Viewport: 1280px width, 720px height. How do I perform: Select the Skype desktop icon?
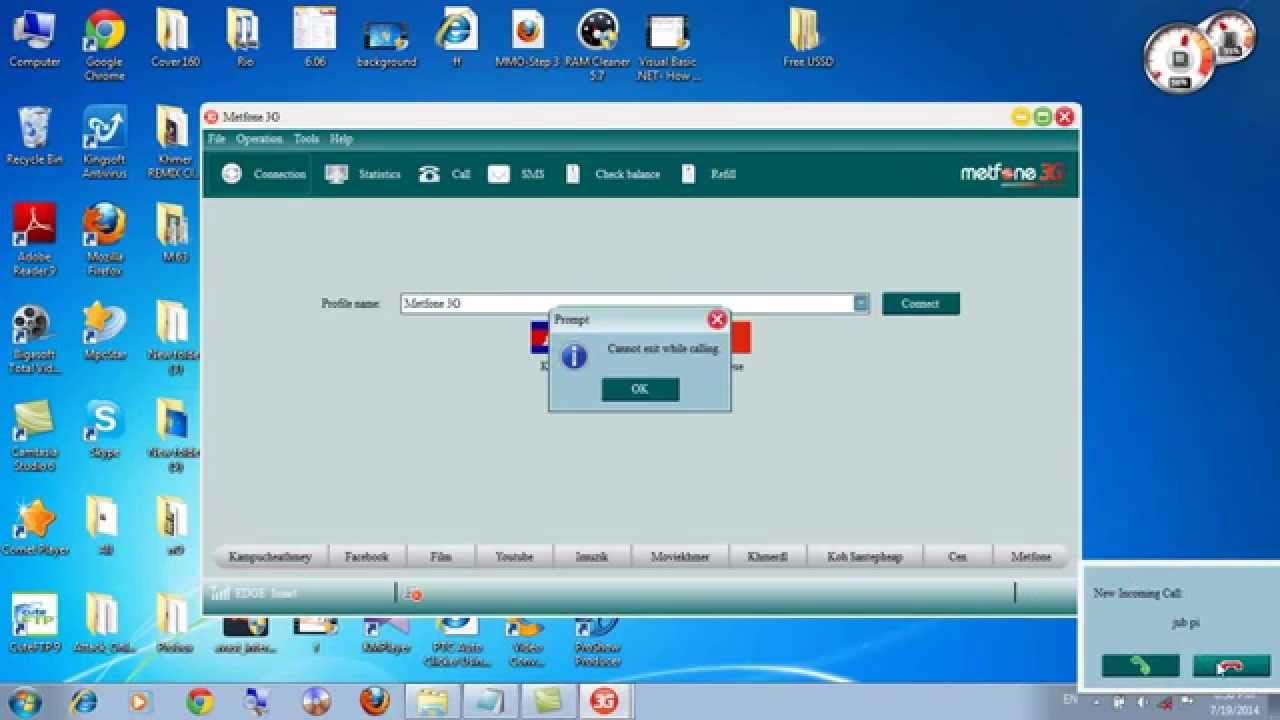pos(104,430)
